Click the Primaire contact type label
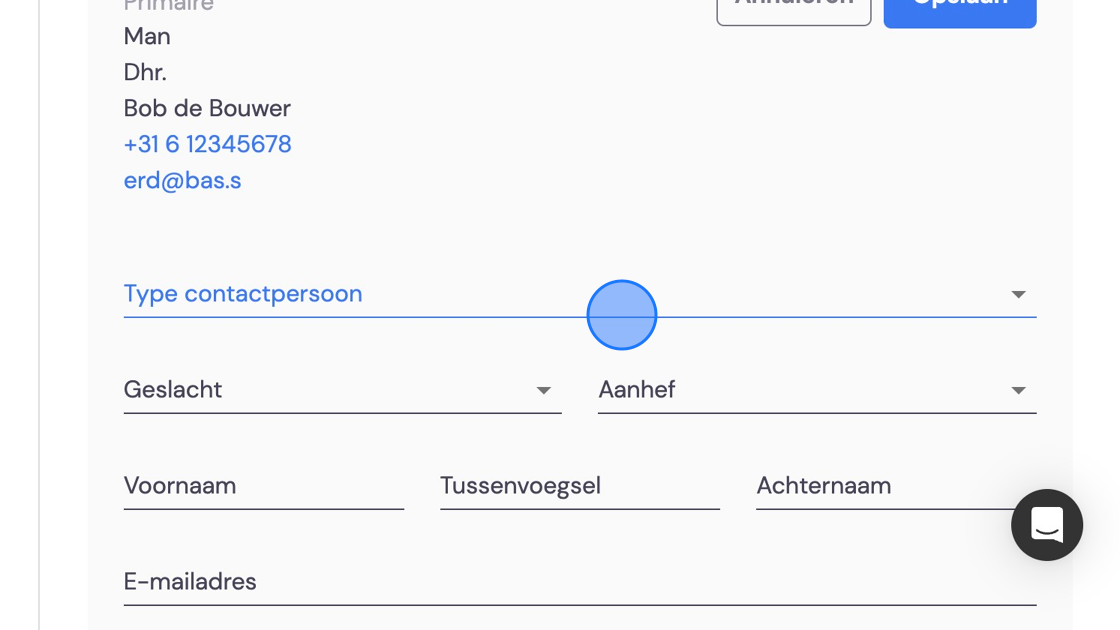This screenshot has width=1120, height=630. (x=169, y=6)
